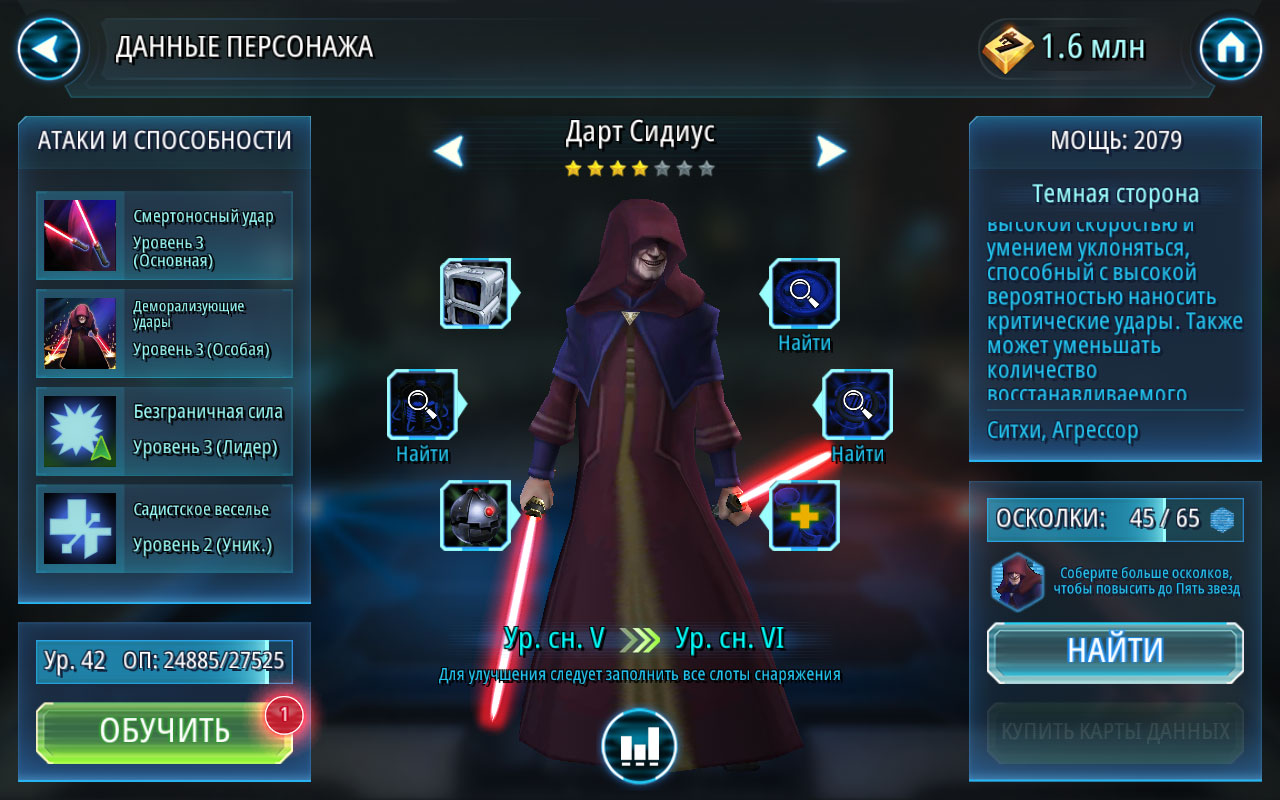This screenshot has height=800, width=1280.
Task: Click the Ур. 42 experience bar
Action: (164, 661)
